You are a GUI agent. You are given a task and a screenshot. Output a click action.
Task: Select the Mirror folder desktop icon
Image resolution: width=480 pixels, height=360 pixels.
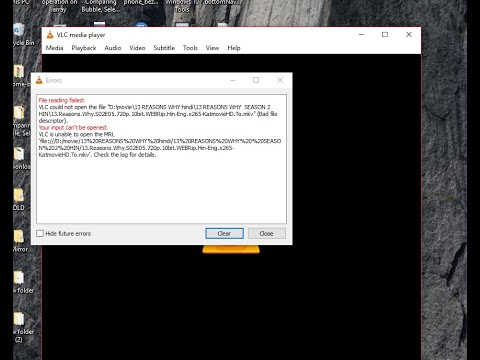pyautogui.click(x=19, y=241)
